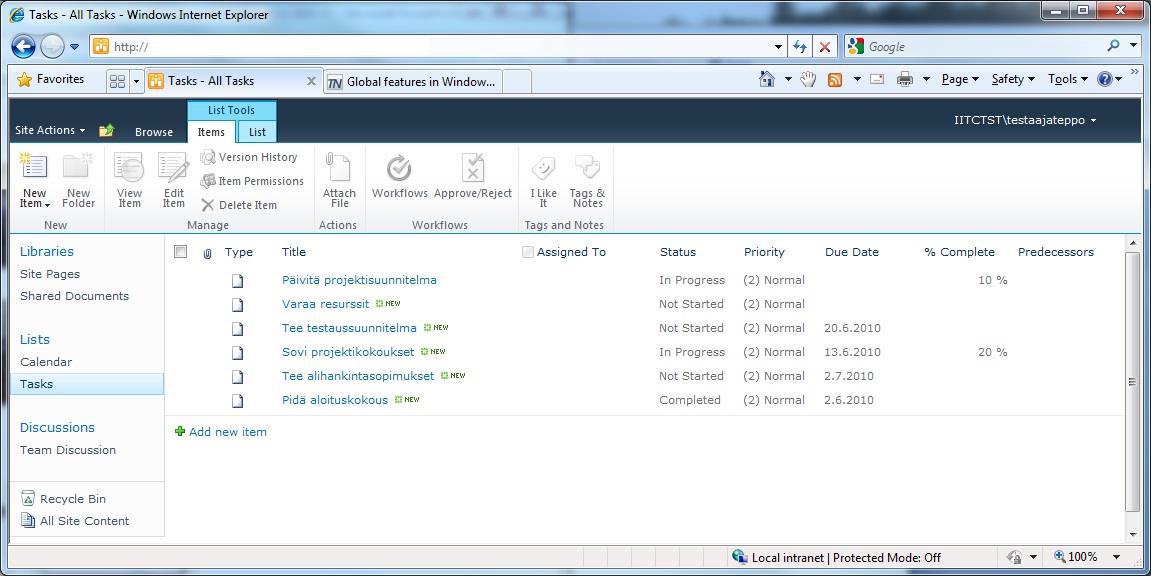The image size is (1151, 576).
Task: Open the Tee testaussuunnitelma task link
Action: (x=349, y=328)
